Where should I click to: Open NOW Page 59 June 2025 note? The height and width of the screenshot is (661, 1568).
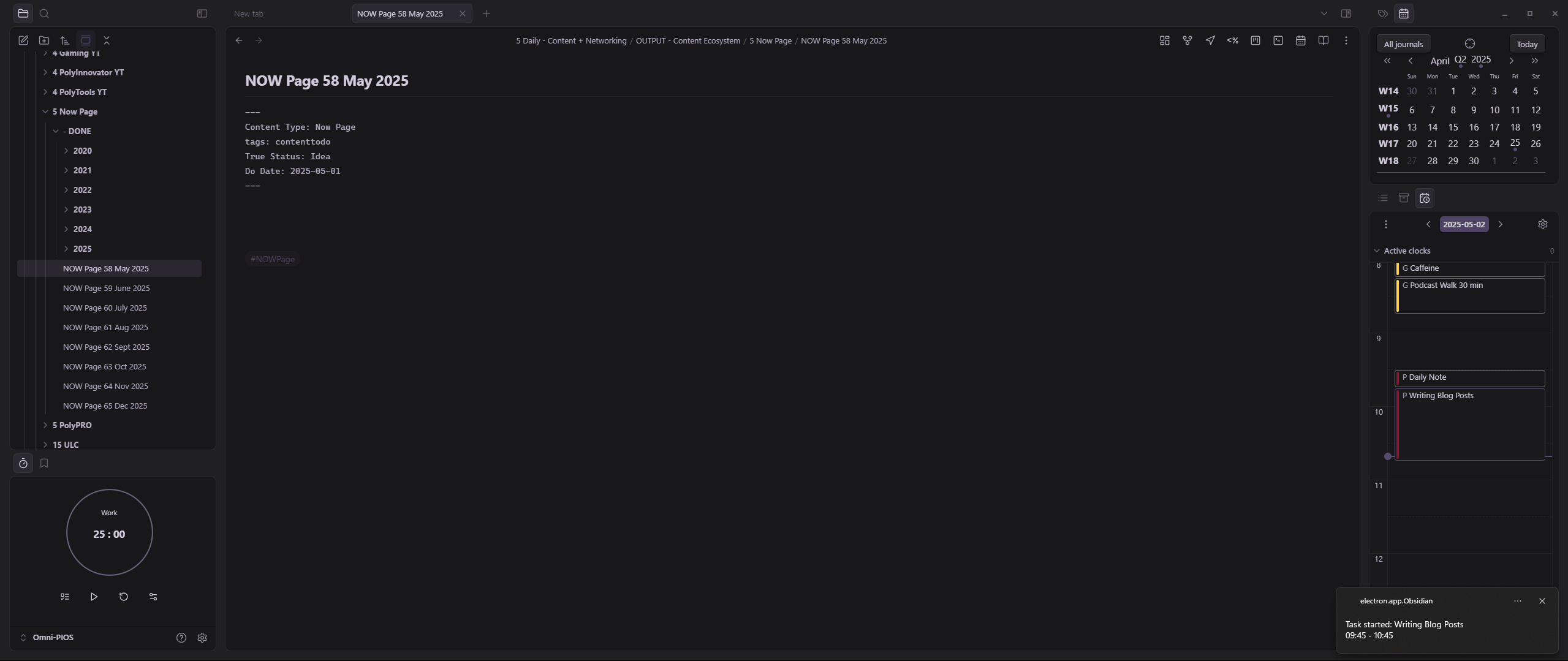[106, 288]
